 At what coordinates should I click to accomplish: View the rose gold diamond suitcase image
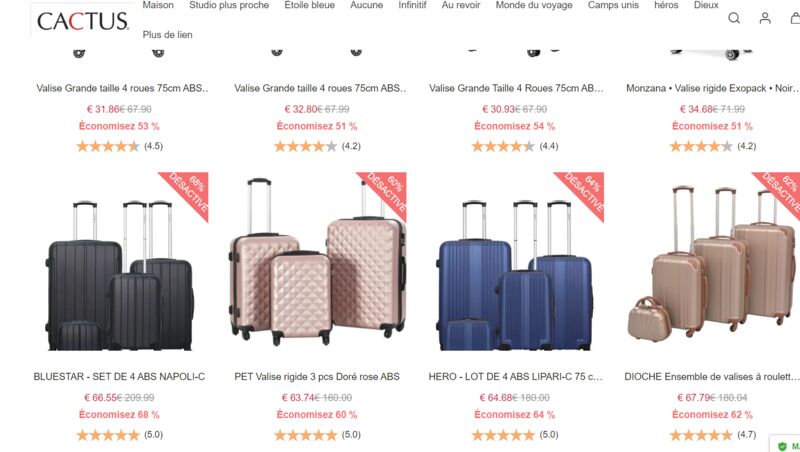(317, 261)
